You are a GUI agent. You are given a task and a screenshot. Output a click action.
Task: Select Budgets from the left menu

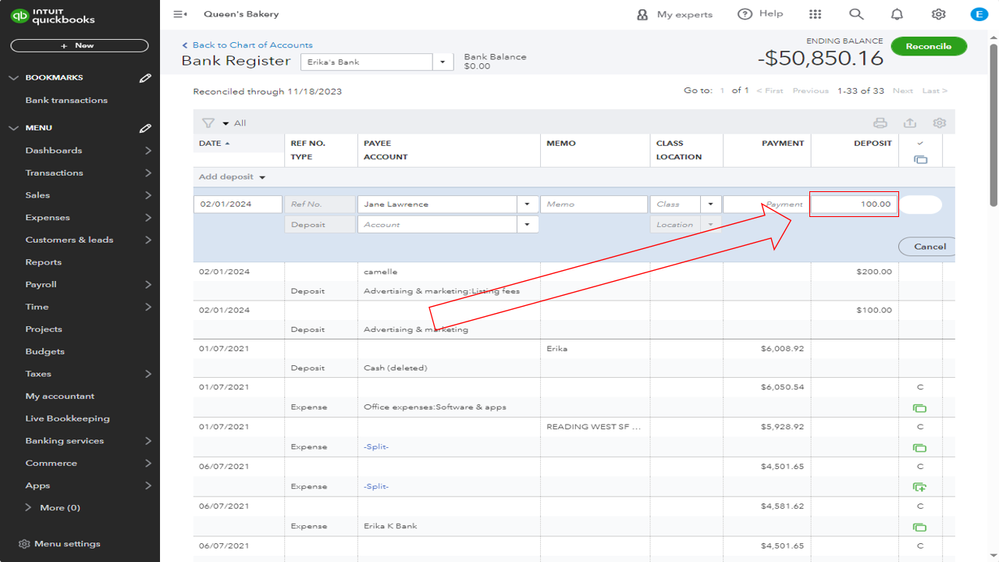[45, 351]
